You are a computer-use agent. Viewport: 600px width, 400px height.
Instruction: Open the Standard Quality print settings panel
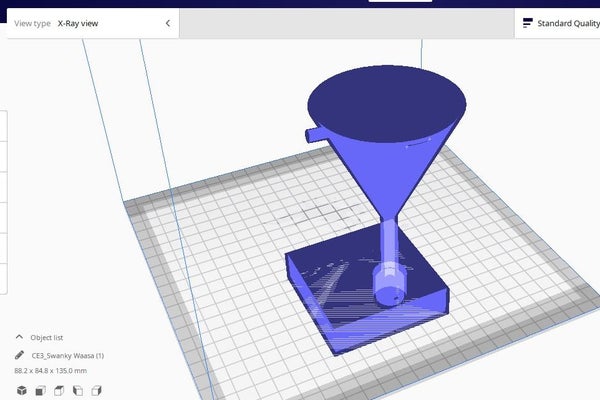tap(557, 23)
